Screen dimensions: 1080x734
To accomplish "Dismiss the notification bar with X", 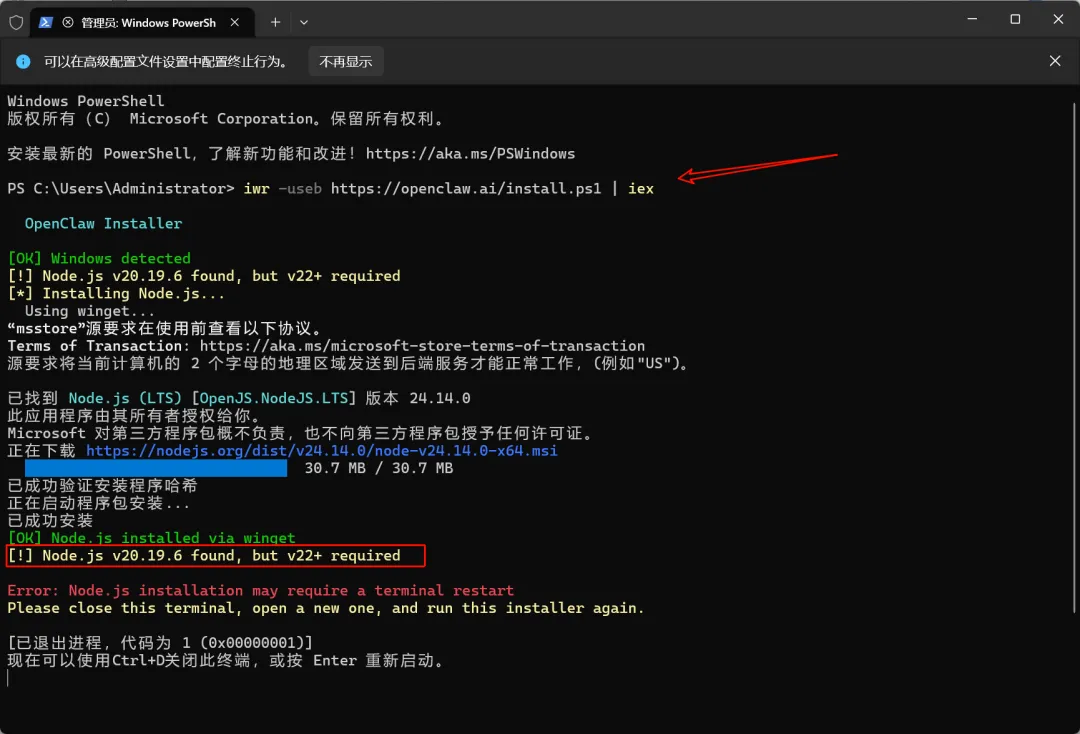I will pyautogui.click(x=1055, y=61).
